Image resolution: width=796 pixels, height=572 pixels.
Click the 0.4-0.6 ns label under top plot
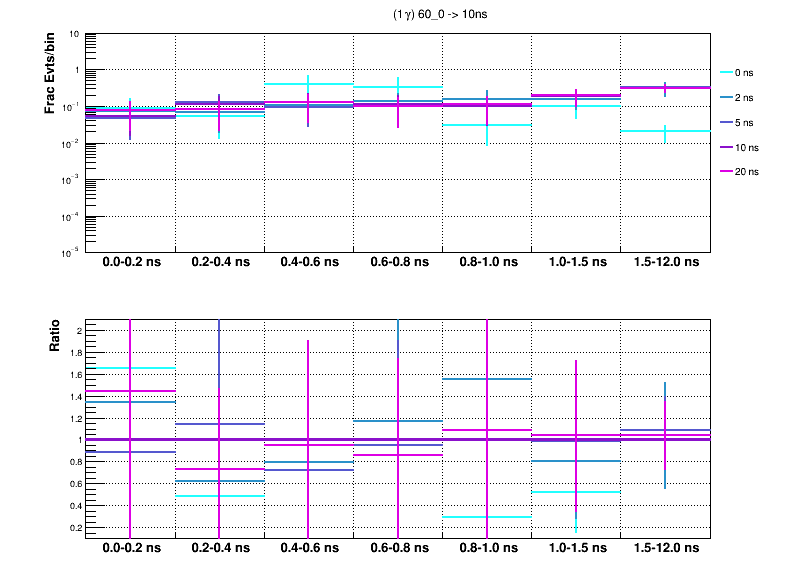[x=309, y=263]
